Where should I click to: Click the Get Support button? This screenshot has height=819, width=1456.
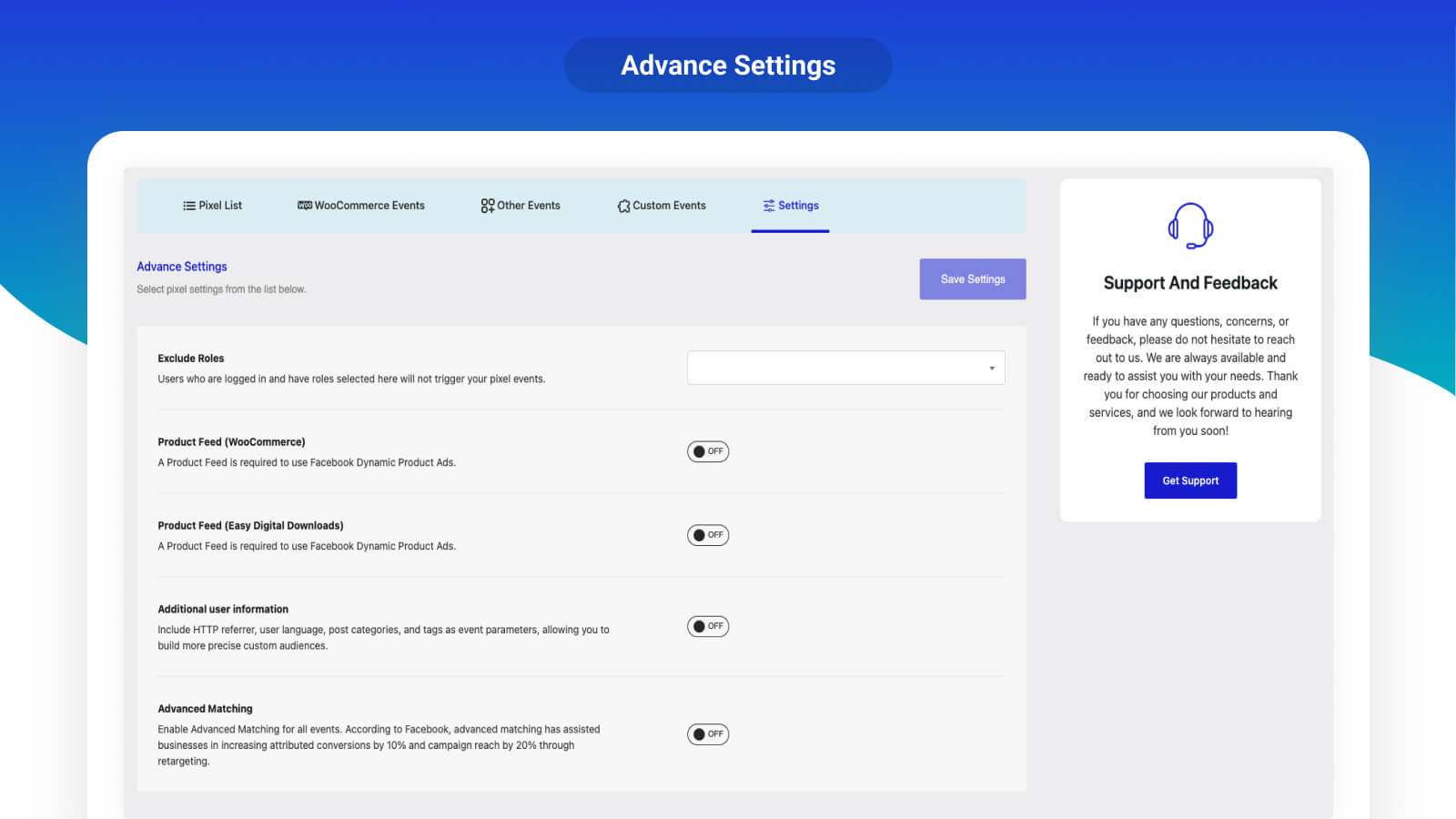pyautogui.click(x=1190, y=480)
